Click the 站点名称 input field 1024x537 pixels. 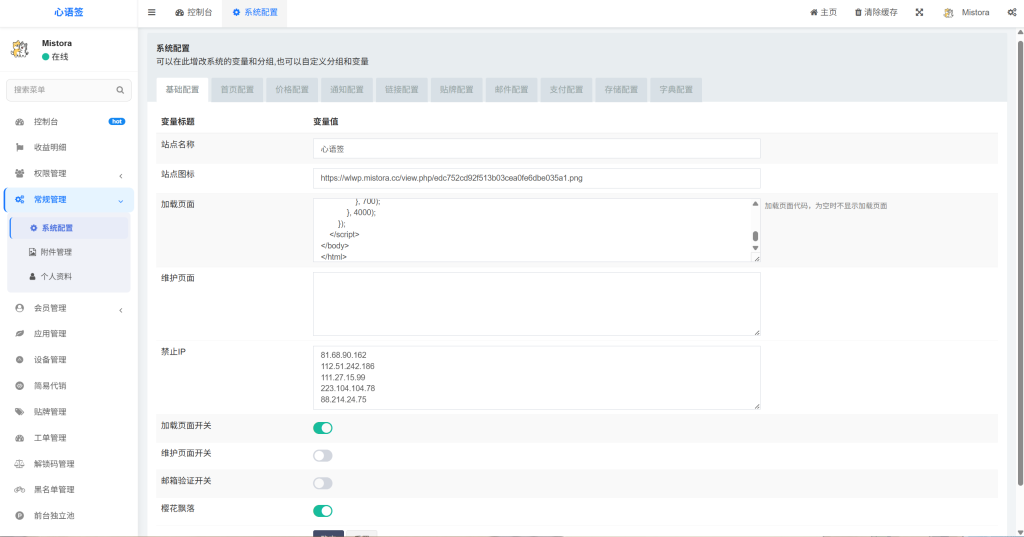537,148
